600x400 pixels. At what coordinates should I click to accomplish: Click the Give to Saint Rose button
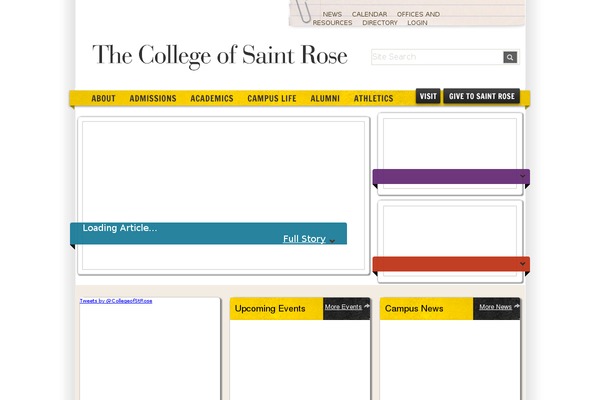(x=482, y=96)
